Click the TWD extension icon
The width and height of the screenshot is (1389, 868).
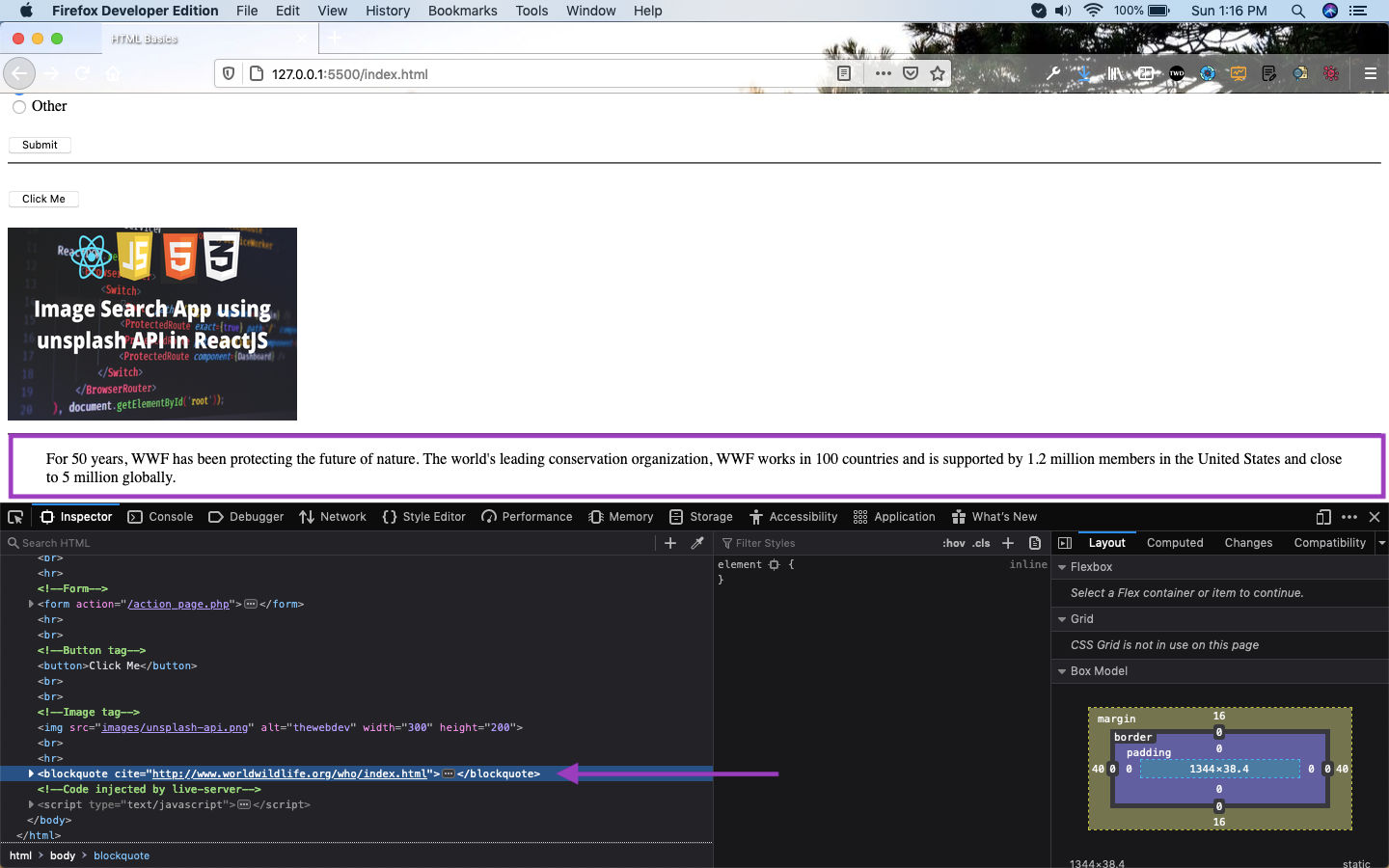(1177, 73)
